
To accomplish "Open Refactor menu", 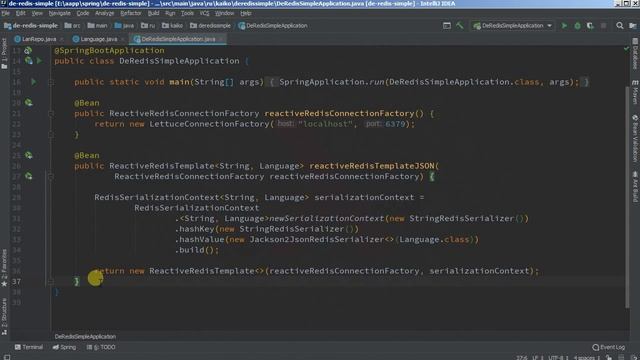I will [131, 13].
